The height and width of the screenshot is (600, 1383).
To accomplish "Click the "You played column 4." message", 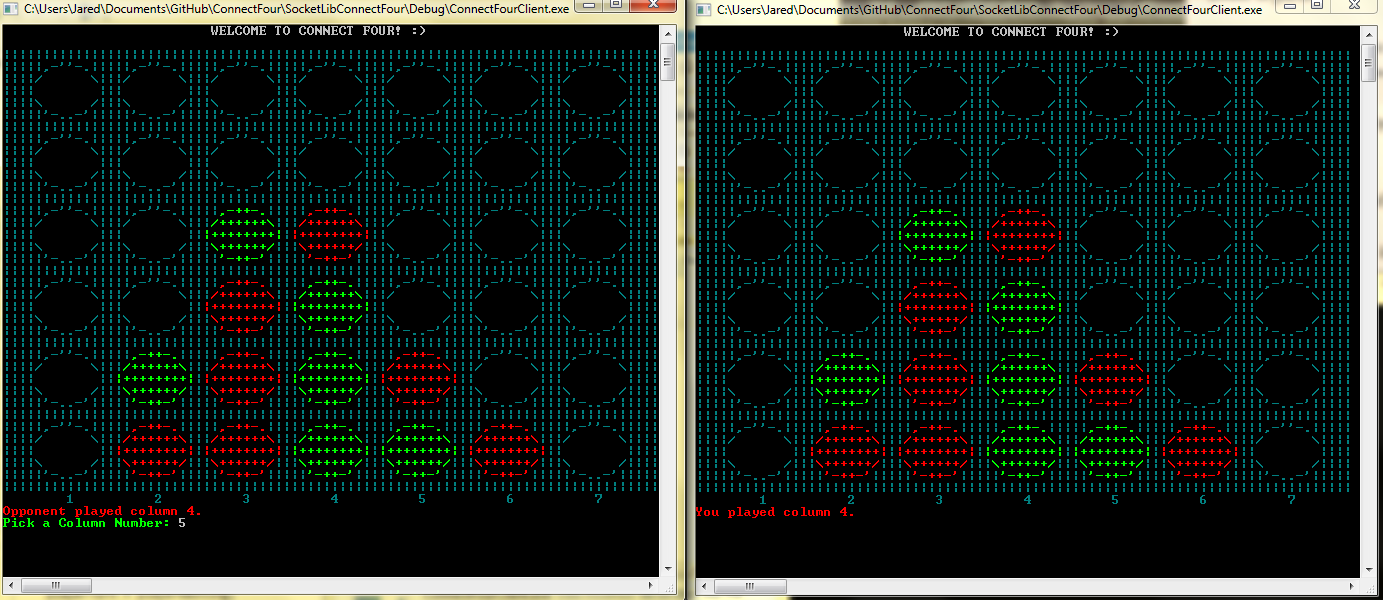I will click(x=775, y=512).
